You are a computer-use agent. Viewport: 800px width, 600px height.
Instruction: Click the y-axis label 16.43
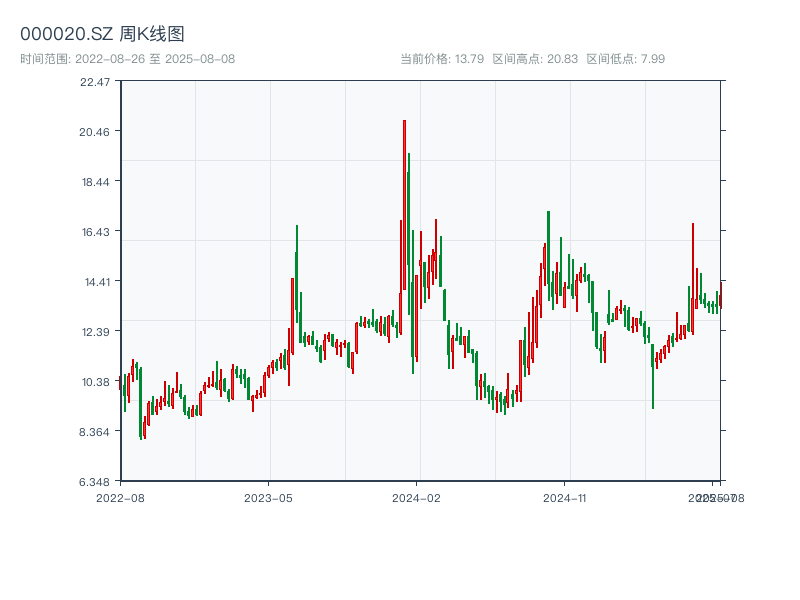(95, 232)
